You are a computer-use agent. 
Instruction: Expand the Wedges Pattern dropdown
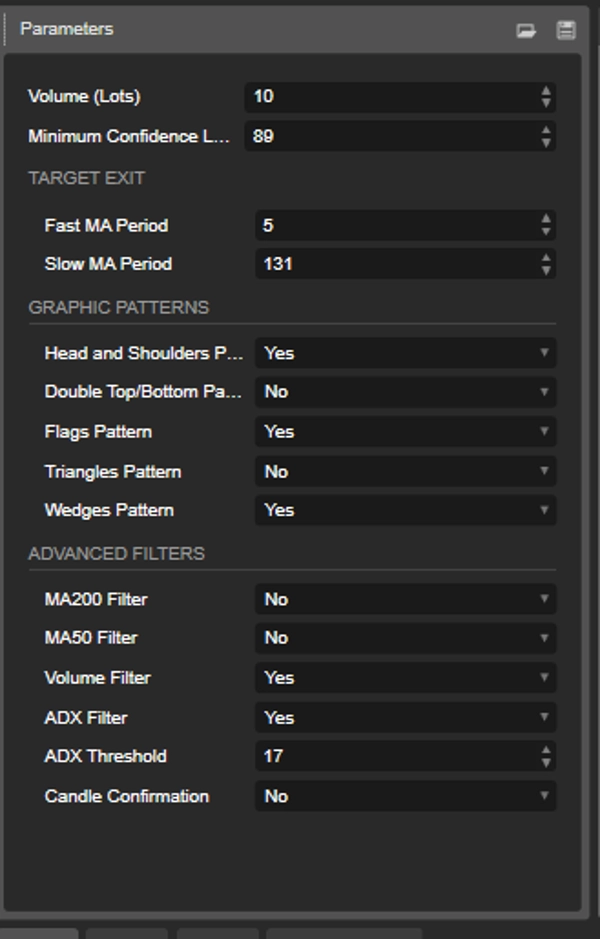tap(405, 510)
